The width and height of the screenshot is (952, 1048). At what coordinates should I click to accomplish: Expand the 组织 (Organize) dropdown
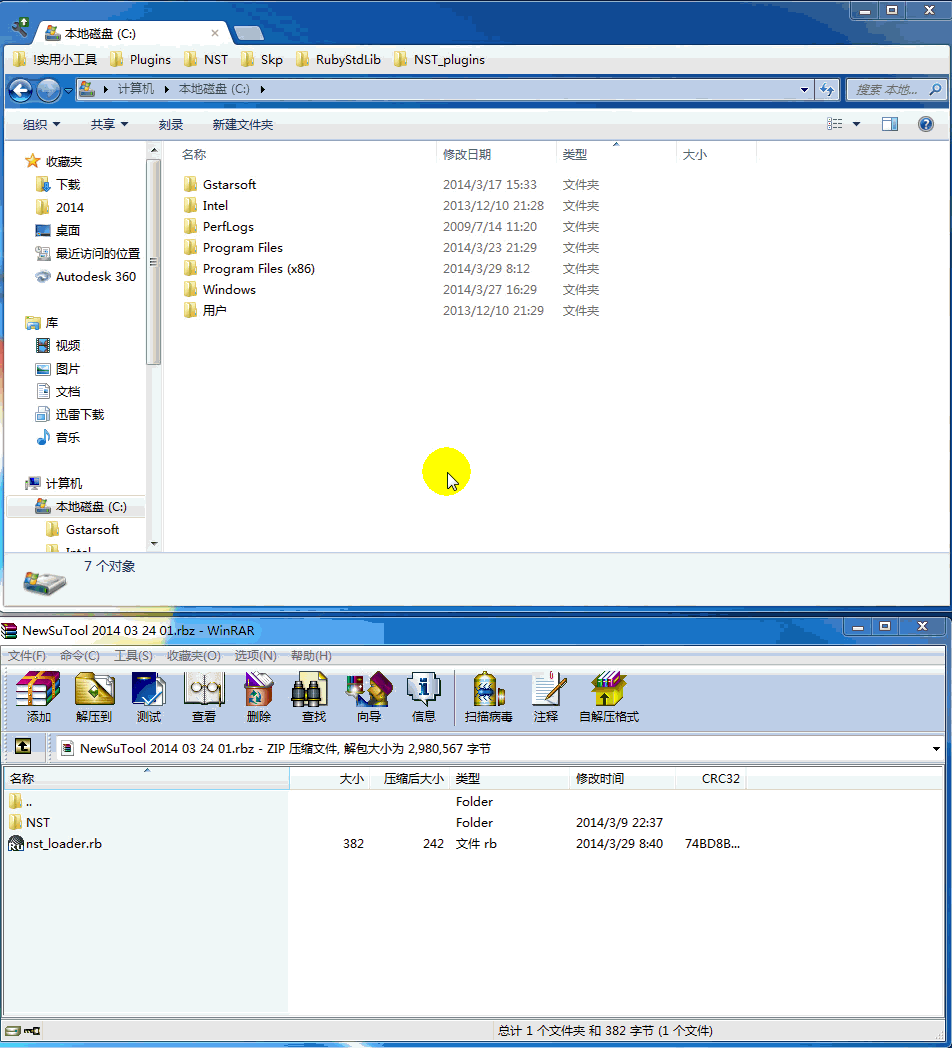[x=41, y=124]
